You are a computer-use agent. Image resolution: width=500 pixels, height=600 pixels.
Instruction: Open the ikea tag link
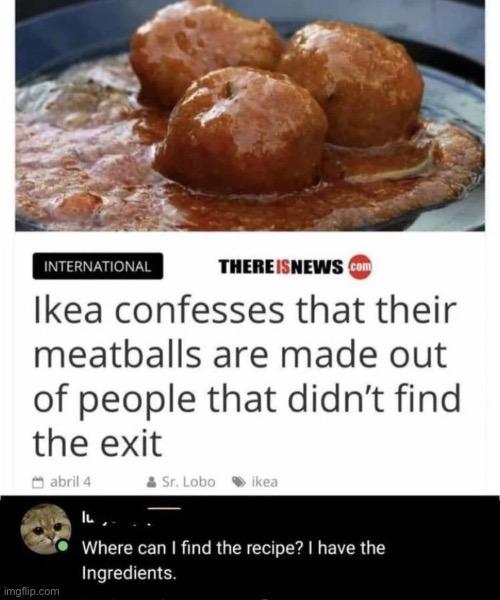coord(264,482)
